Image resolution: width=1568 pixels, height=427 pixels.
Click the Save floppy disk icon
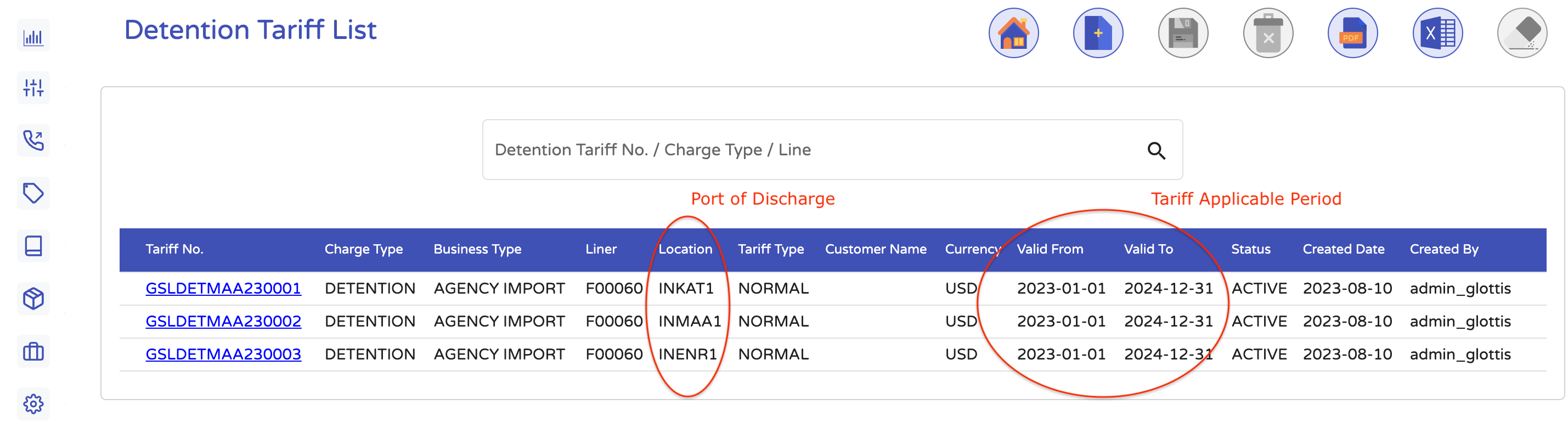point(1183,33)
